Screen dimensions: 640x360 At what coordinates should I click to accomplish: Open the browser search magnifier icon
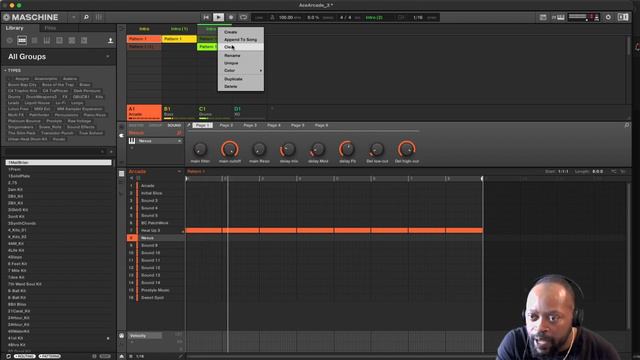click(86, 17)
